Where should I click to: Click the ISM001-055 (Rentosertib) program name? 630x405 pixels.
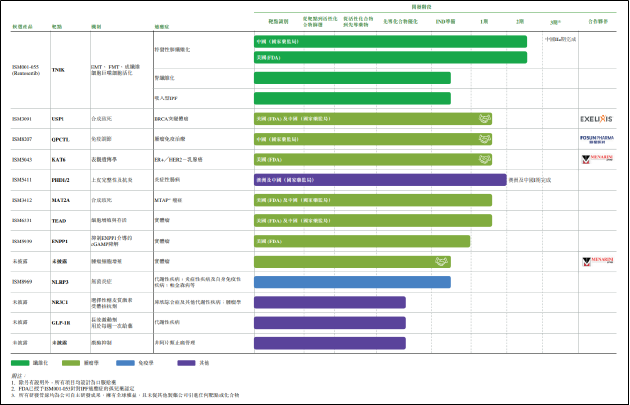tap(27, 70)
